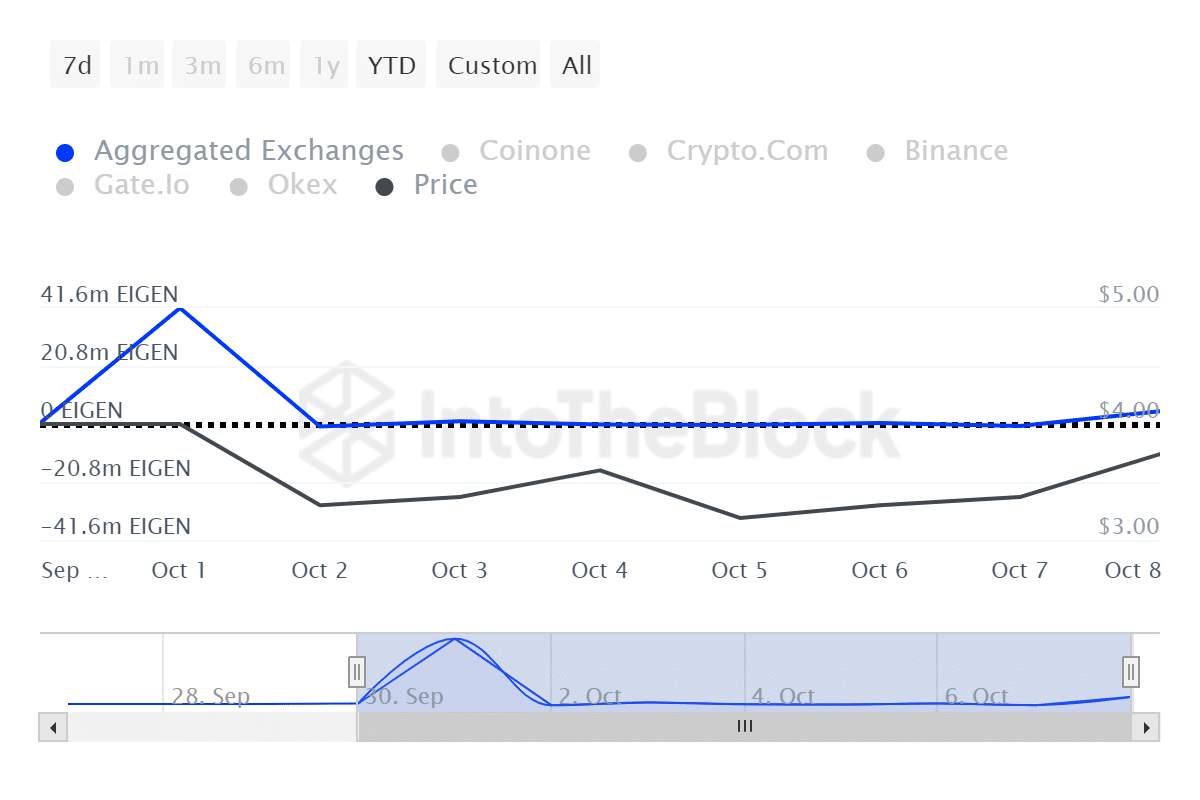Choose the 6m time range

click(x=263, y=64)
